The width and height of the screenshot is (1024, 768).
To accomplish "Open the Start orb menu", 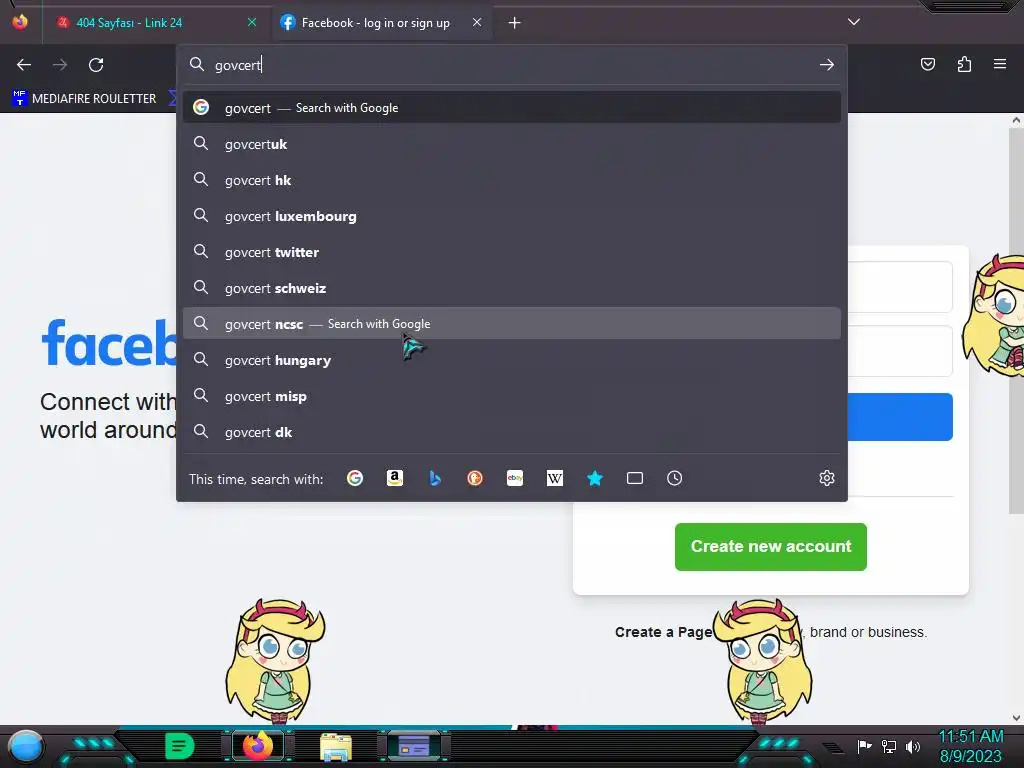I will tap(25, 746).
